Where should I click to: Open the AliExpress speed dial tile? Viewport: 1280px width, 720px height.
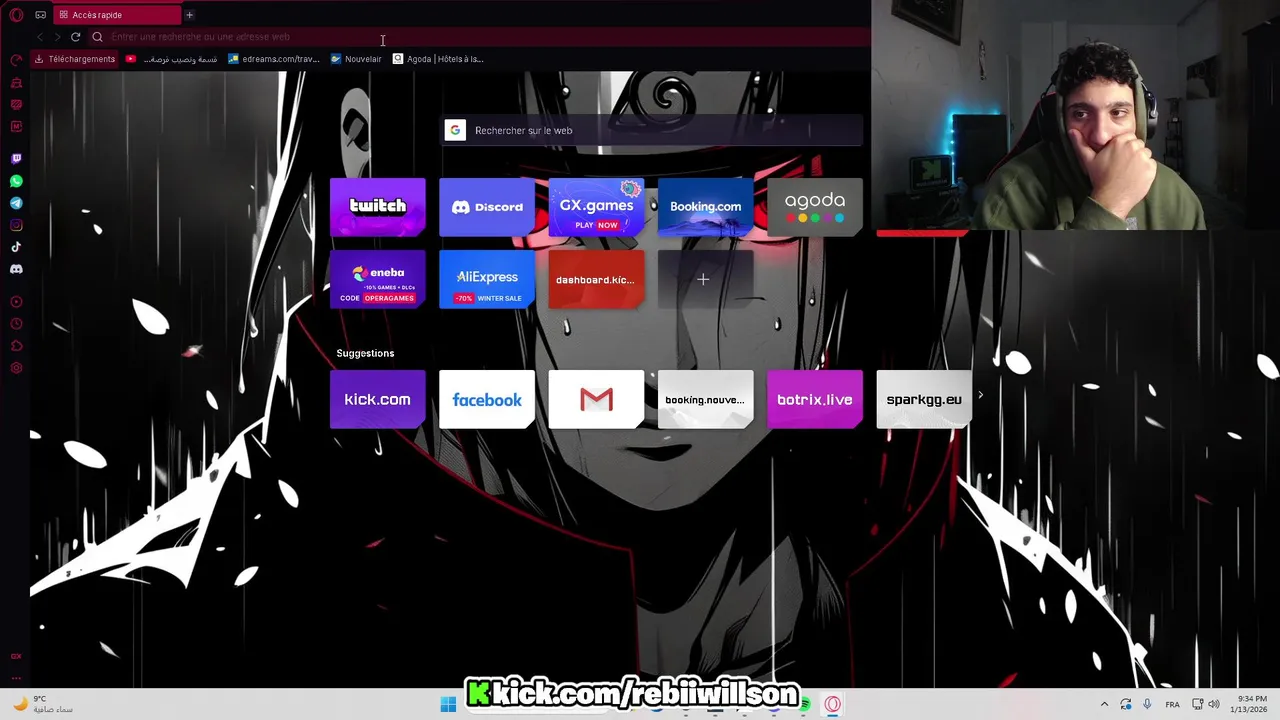(487, 279)
